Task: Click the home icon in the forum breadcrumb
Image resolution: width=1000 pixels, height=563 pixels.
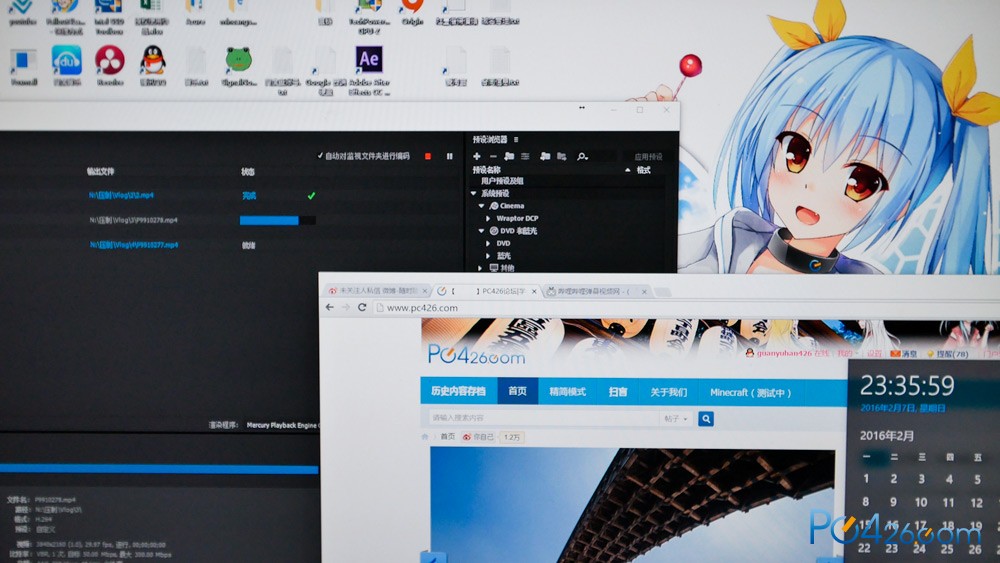Action: (x=425, y=437)
